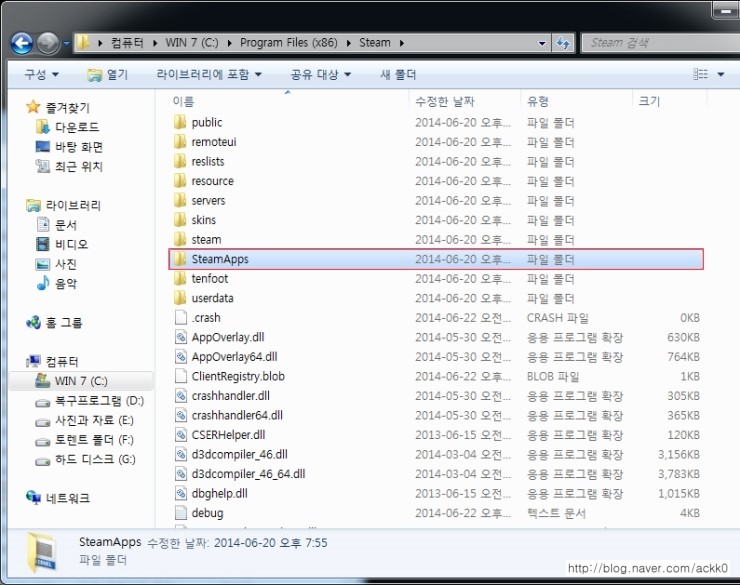Open the 음악 library
Viewport: 740px width, 585px height.
pyautogui.click(x=57, y=283)
